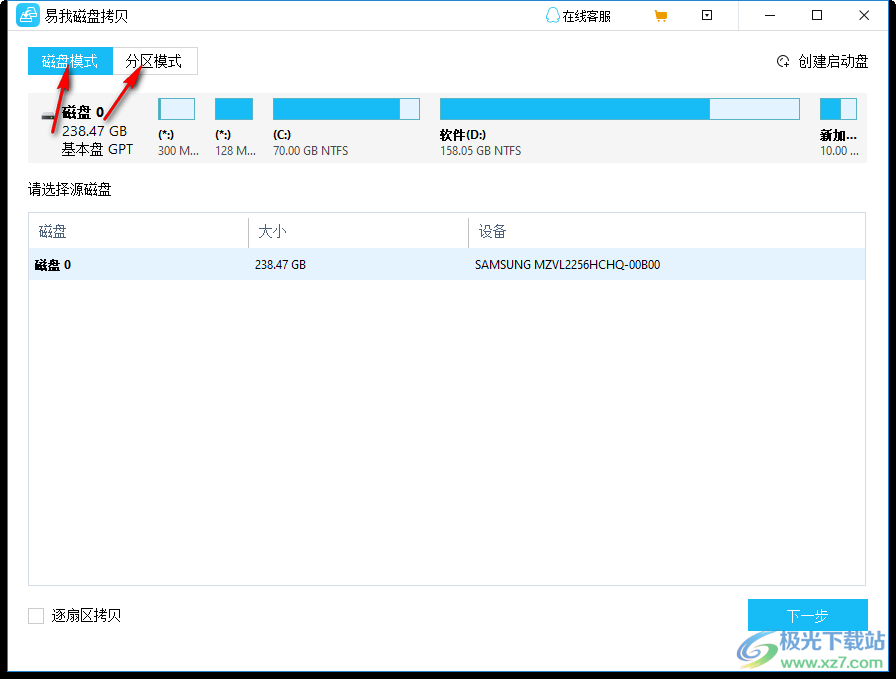This screenshot has height=679, width=896.
Task: Open the 在线客服 customer service chat icon
Action: (553, 15)
